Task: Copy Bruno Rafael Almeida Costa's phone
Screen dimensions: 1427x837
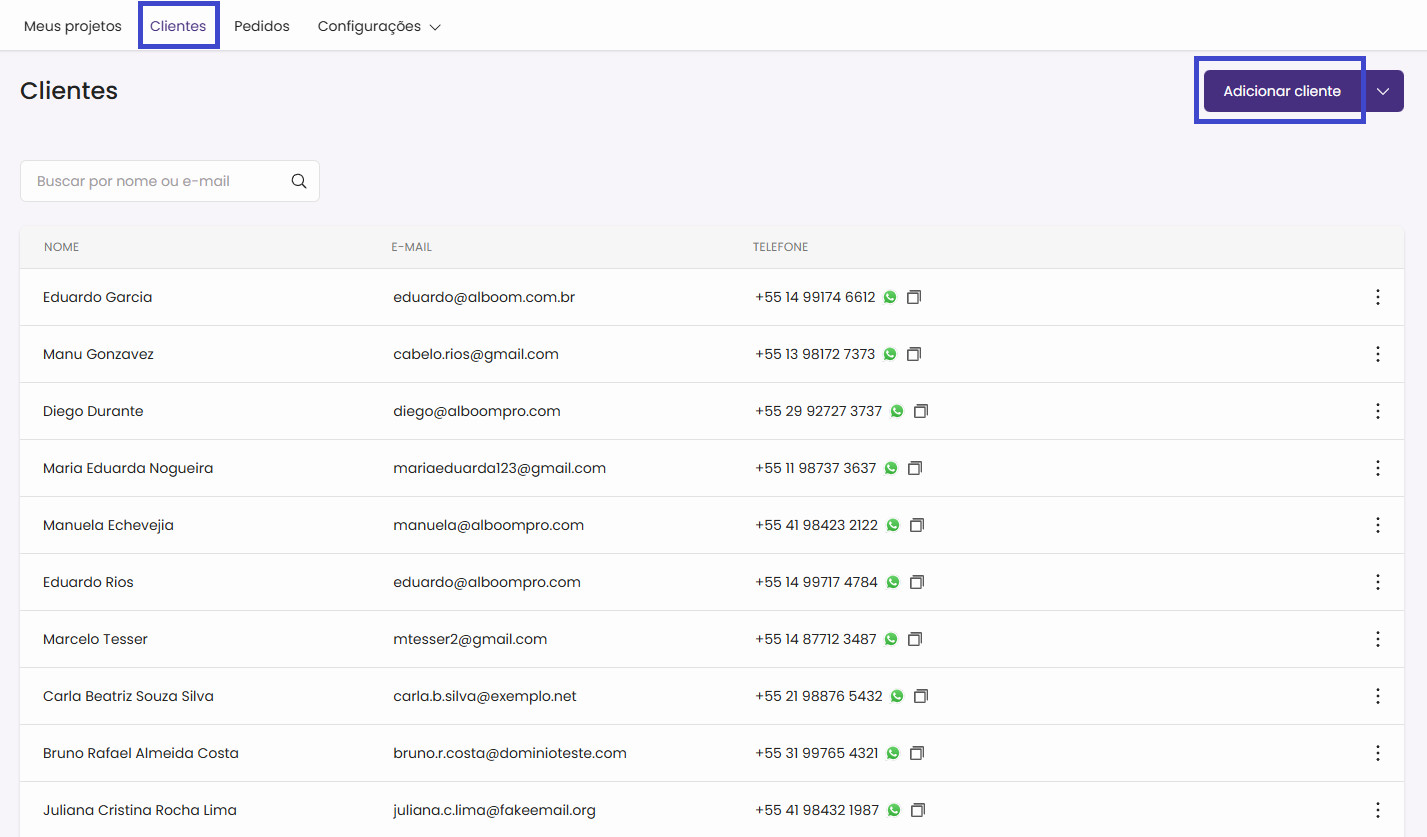Action: point(917,753)
